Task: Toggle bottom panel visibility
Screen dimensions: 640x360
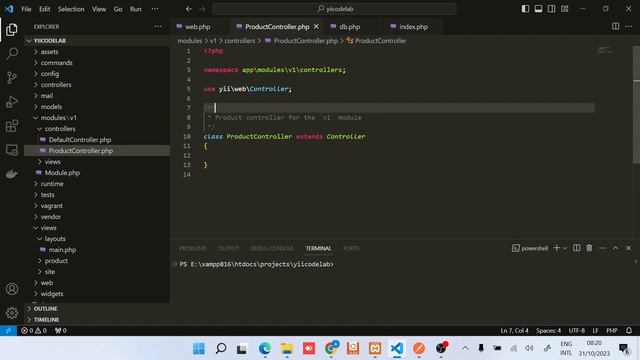Action: (538, 9)
